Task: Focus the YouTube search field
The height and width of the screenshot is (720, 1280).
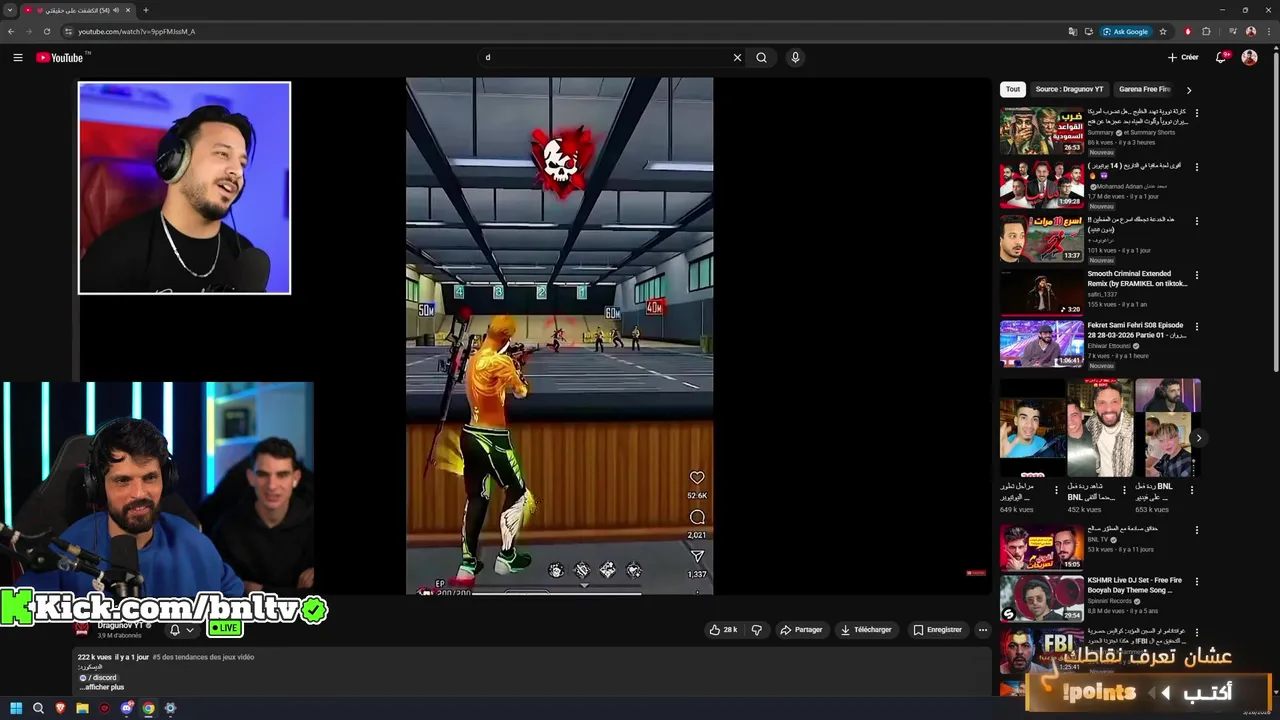Action: [605, 57]
